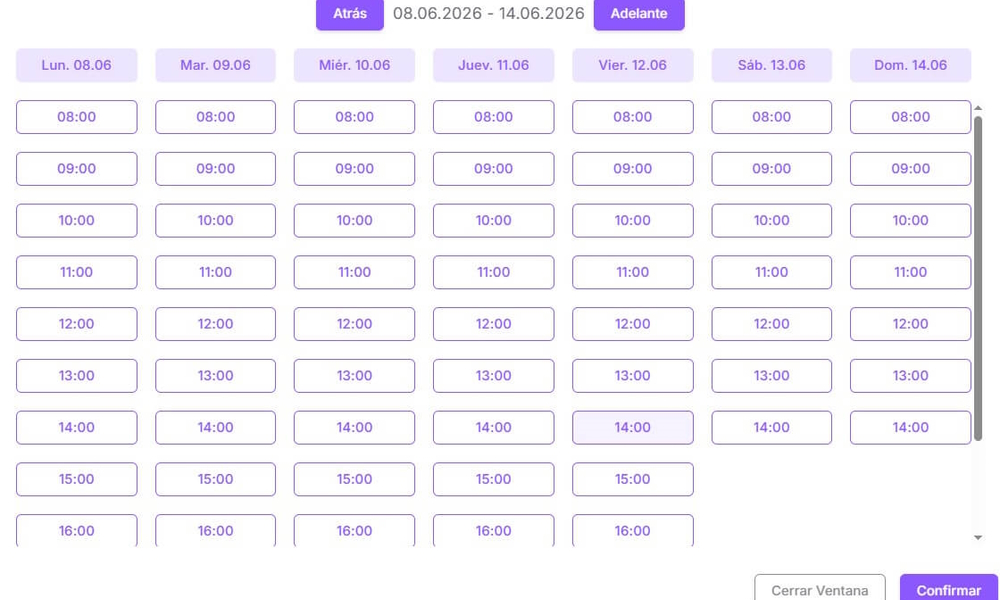Confirm the selected appointment time
The image size is (1000, 600).
click(x=948, y=590)
